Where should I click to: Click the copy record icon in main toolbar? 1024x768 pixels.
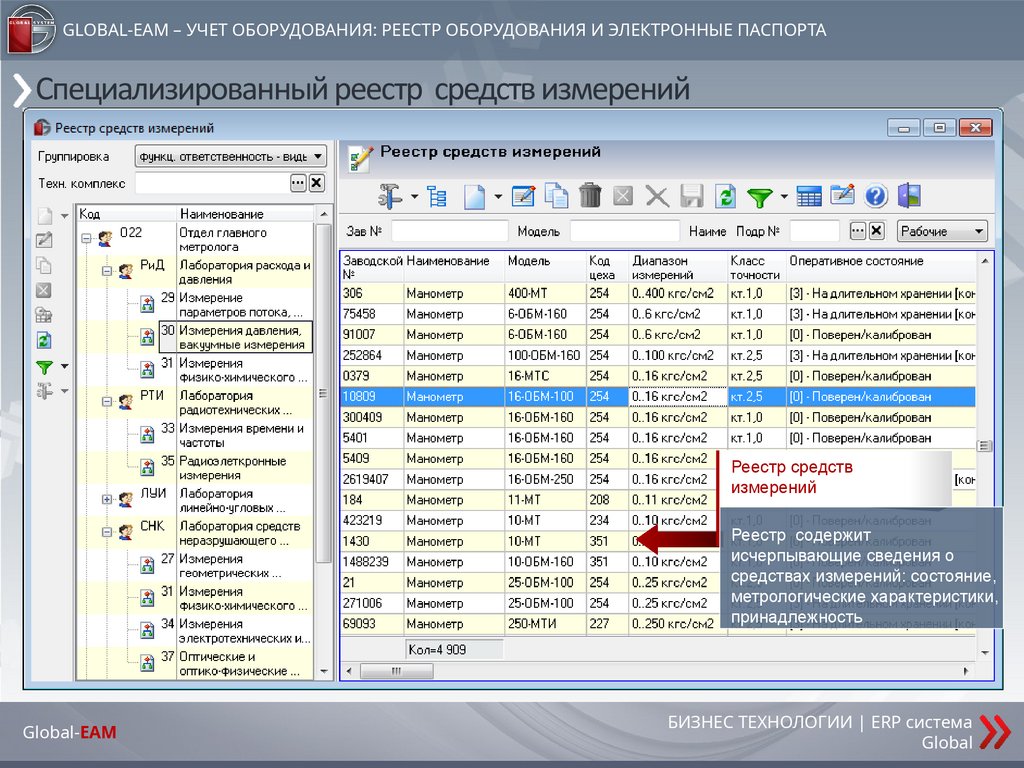click(x=556, y=196)
